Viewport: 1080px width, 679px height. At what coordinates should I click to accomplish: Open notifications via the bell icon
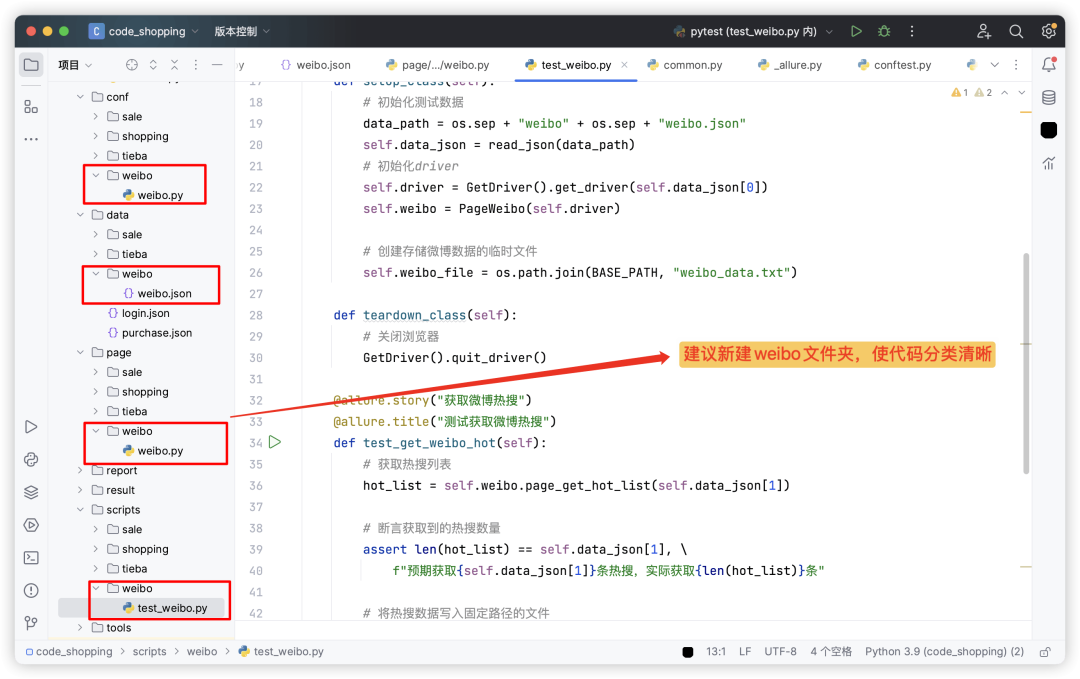pos(1048,63)
